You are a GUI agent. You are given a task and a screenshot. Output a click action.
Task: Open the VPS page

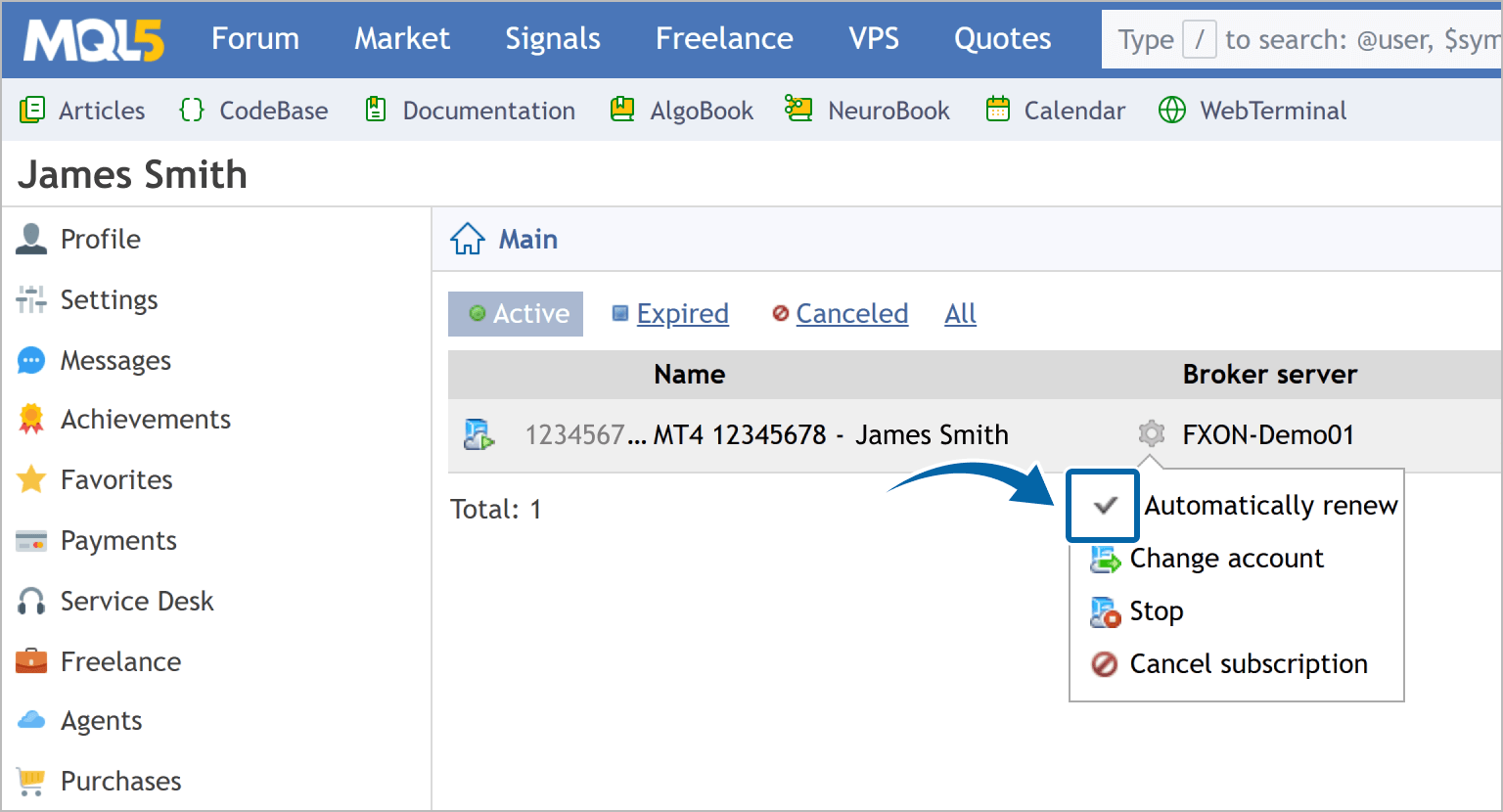[874, 38]
